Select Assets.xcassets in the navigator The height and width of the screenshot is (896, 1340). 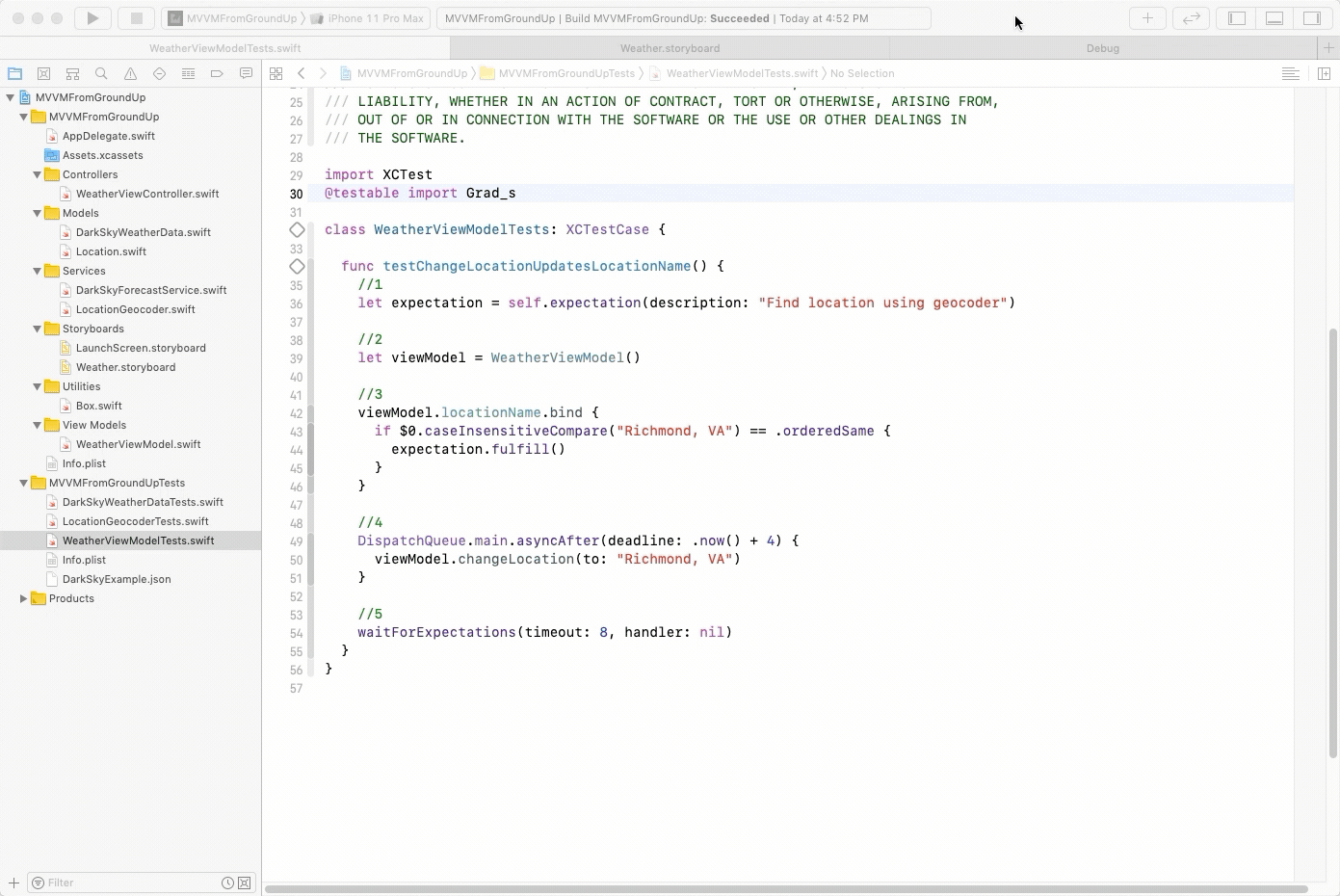(x=103, y=155)
